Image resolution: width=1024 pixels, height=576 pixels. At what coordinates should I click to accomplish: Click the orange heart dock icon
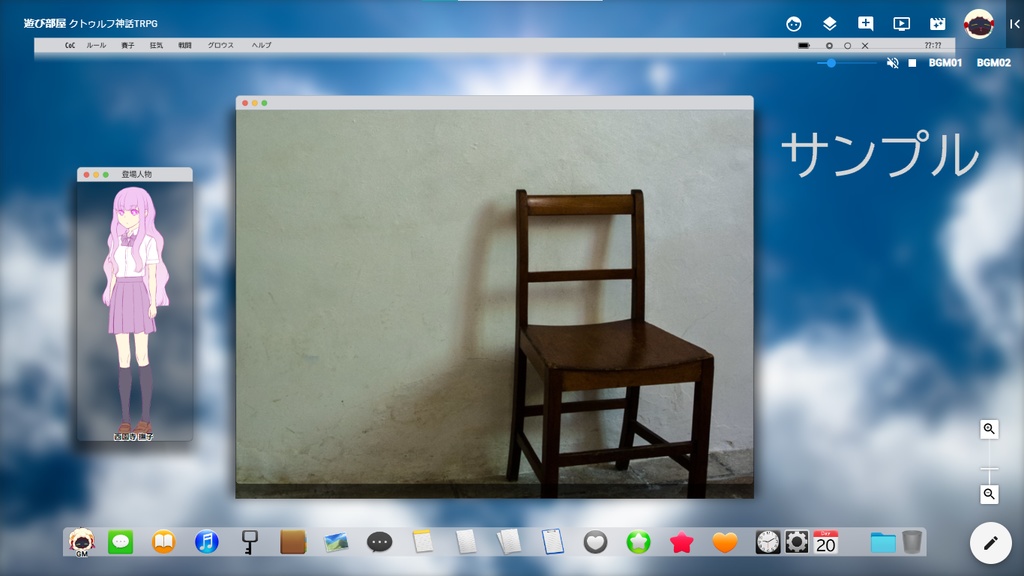pyautogui.click(x=724, y=542)
